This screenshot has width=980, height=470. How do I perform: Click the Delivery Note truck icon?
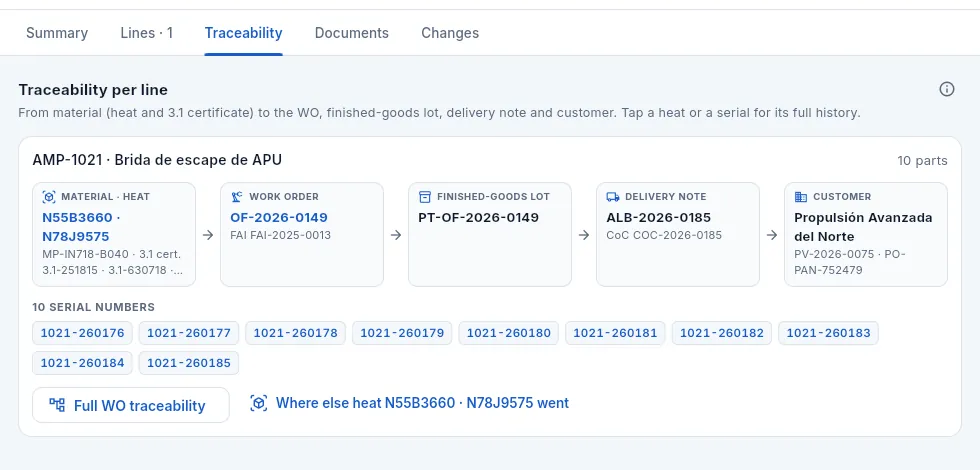(613, 197)
